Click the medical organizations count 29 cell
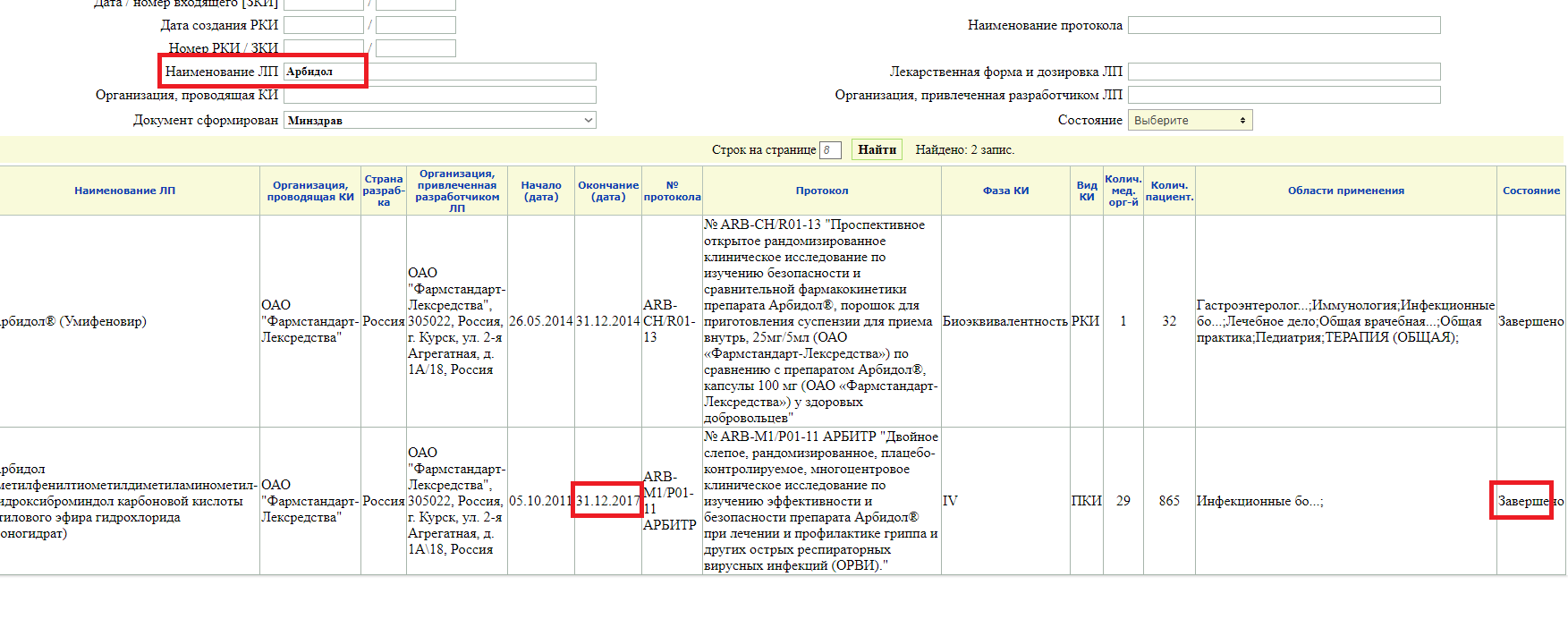 coord(1123,501)
